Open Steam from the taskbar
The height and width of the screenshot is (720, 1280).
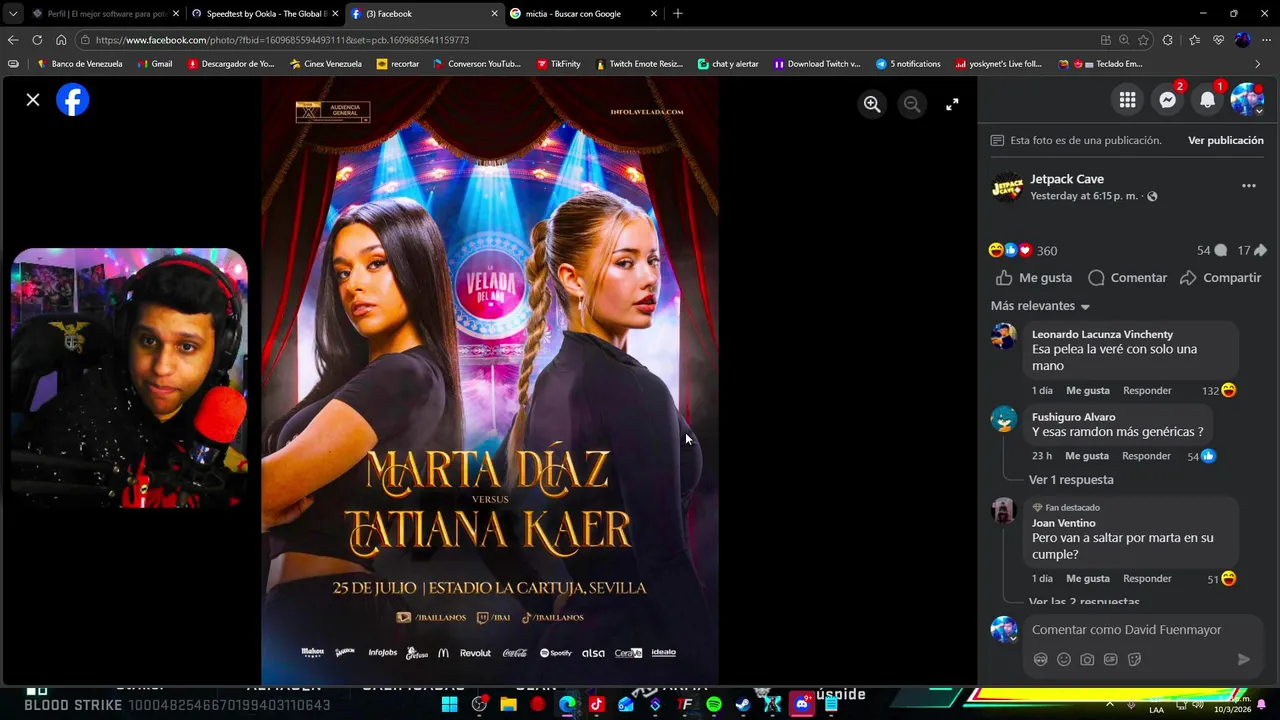743,704
